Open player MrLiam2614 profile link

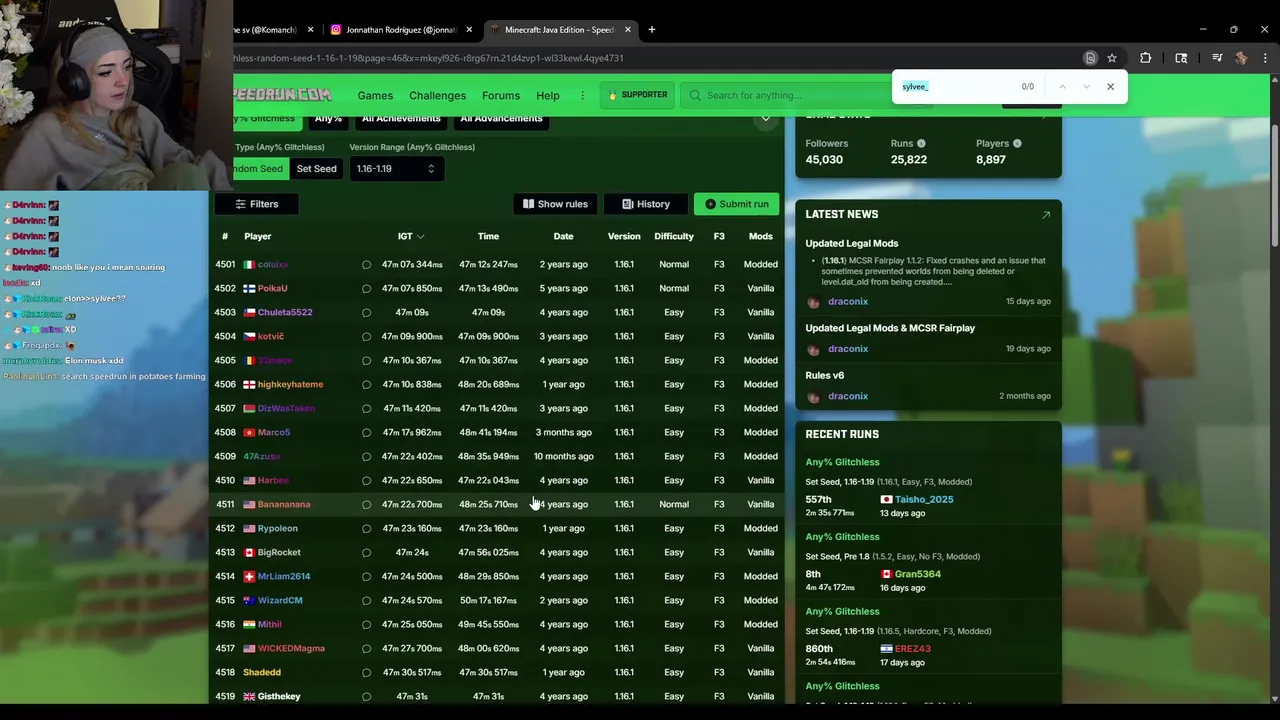tap(284, 577)
